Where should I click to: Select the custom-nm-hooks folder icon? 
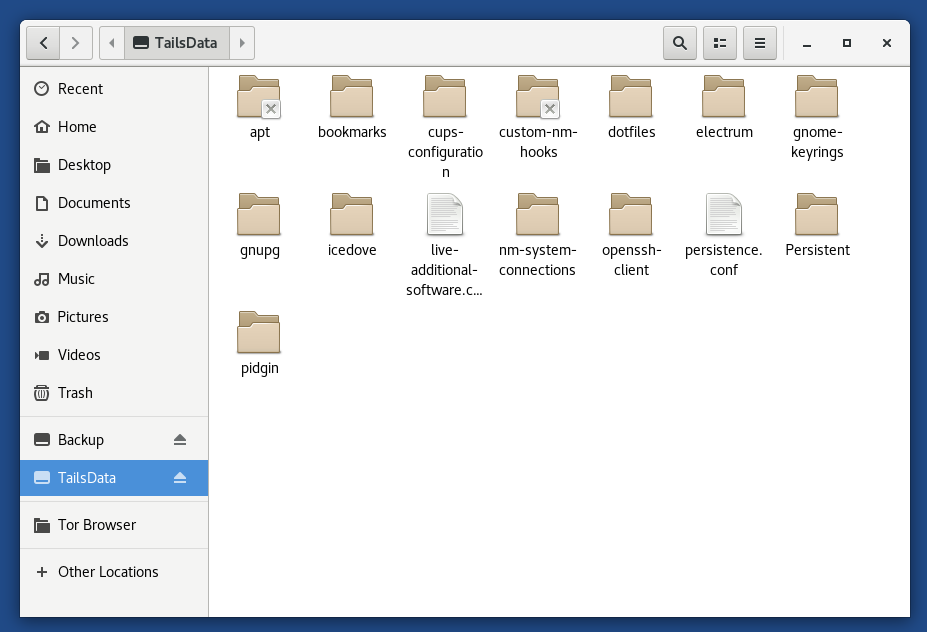[x=538, y=97]
